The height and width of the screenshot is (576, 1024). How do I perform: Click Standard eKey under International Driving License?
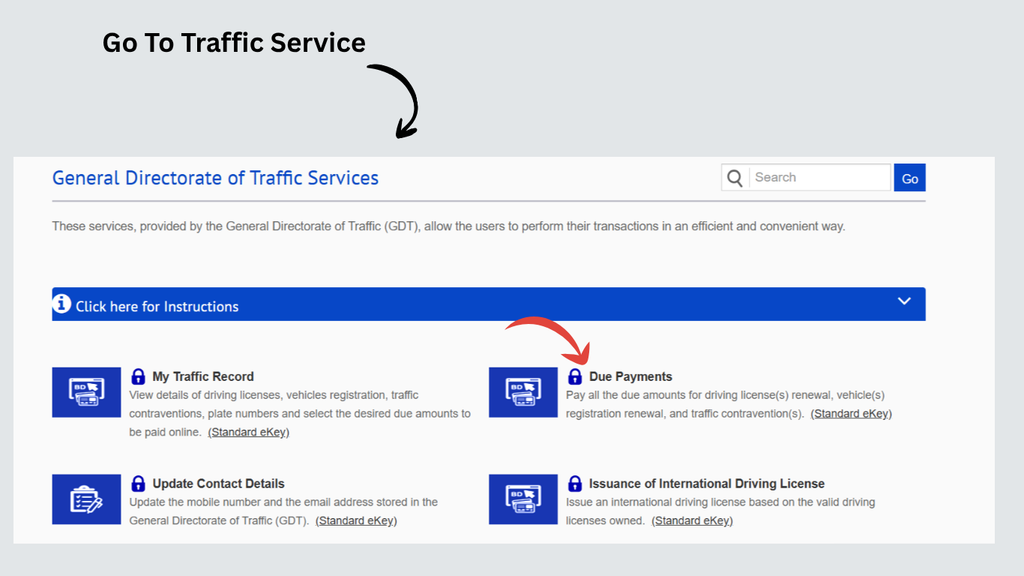692,521
